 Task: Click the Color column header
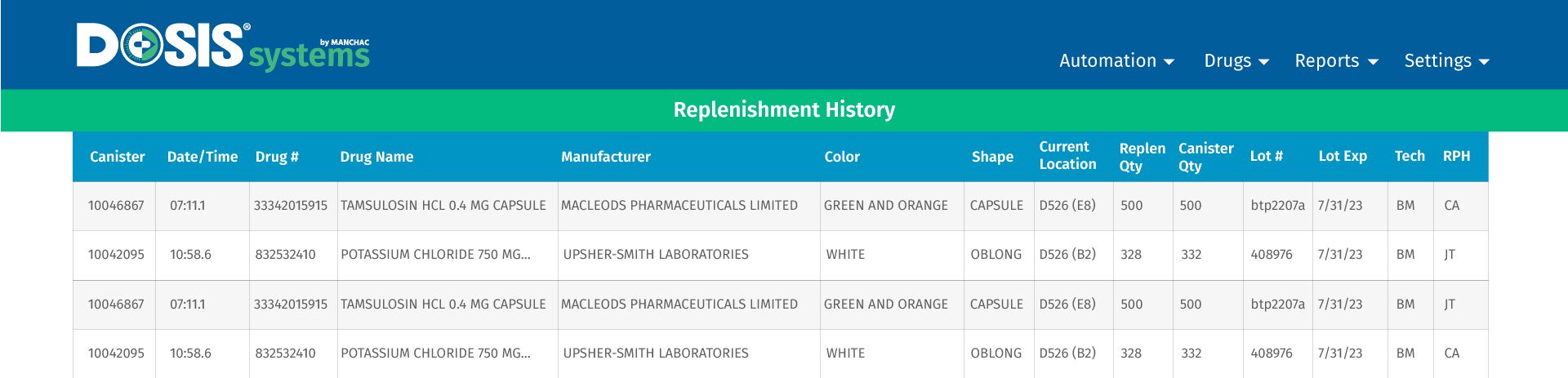(x=842, y=157)
